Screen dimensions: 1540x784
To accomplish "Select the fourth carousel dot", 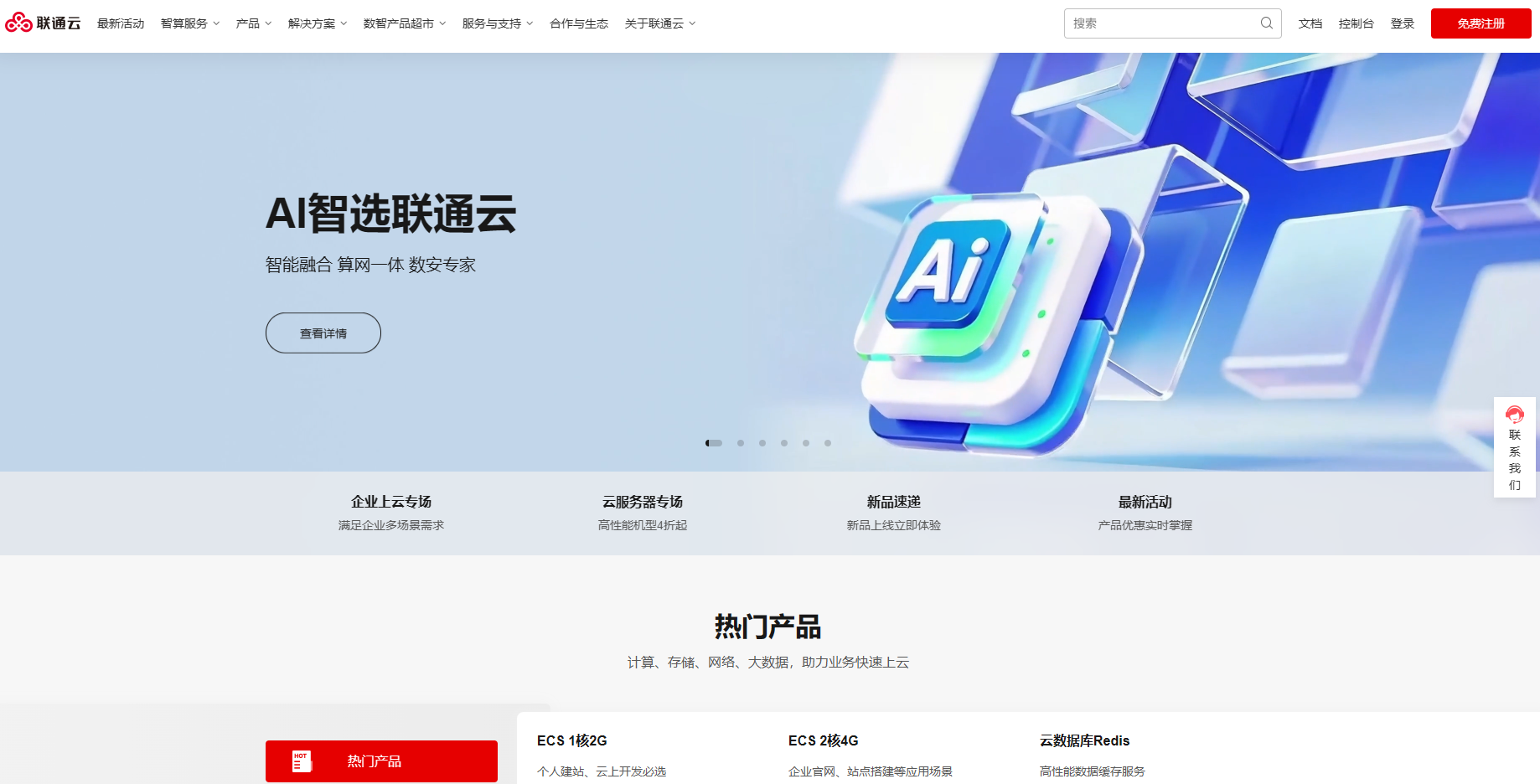I will (784, 443).
